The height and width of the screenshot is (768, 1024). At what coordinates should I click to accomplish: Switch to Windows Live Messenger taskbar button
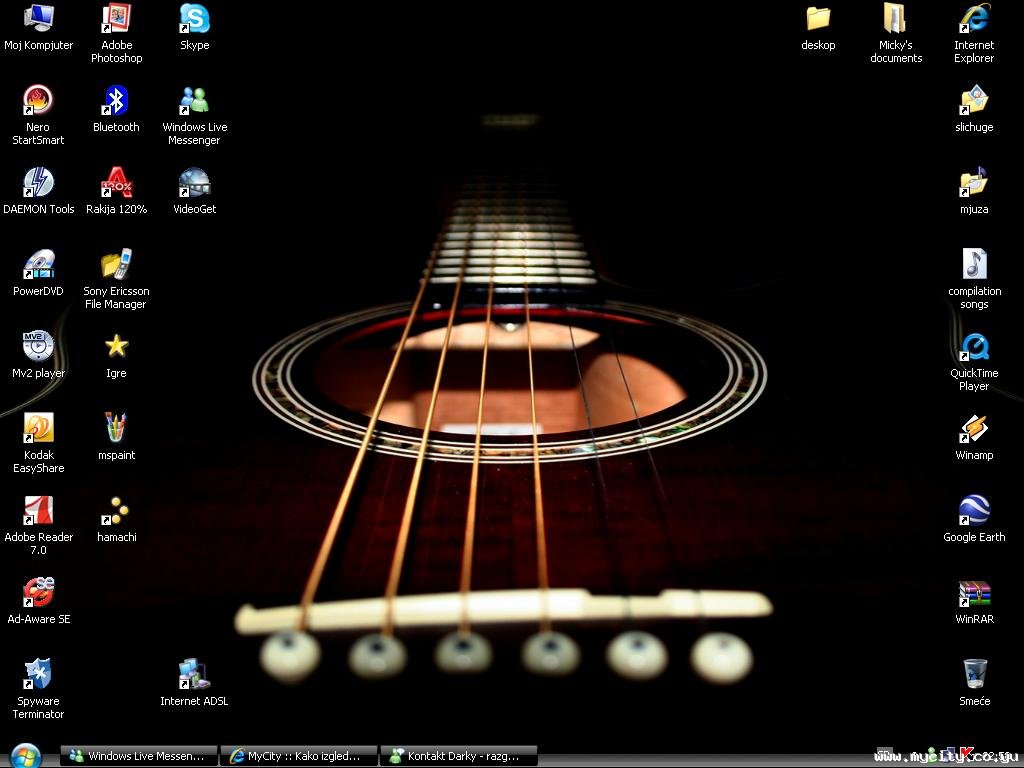pos(138,756)
